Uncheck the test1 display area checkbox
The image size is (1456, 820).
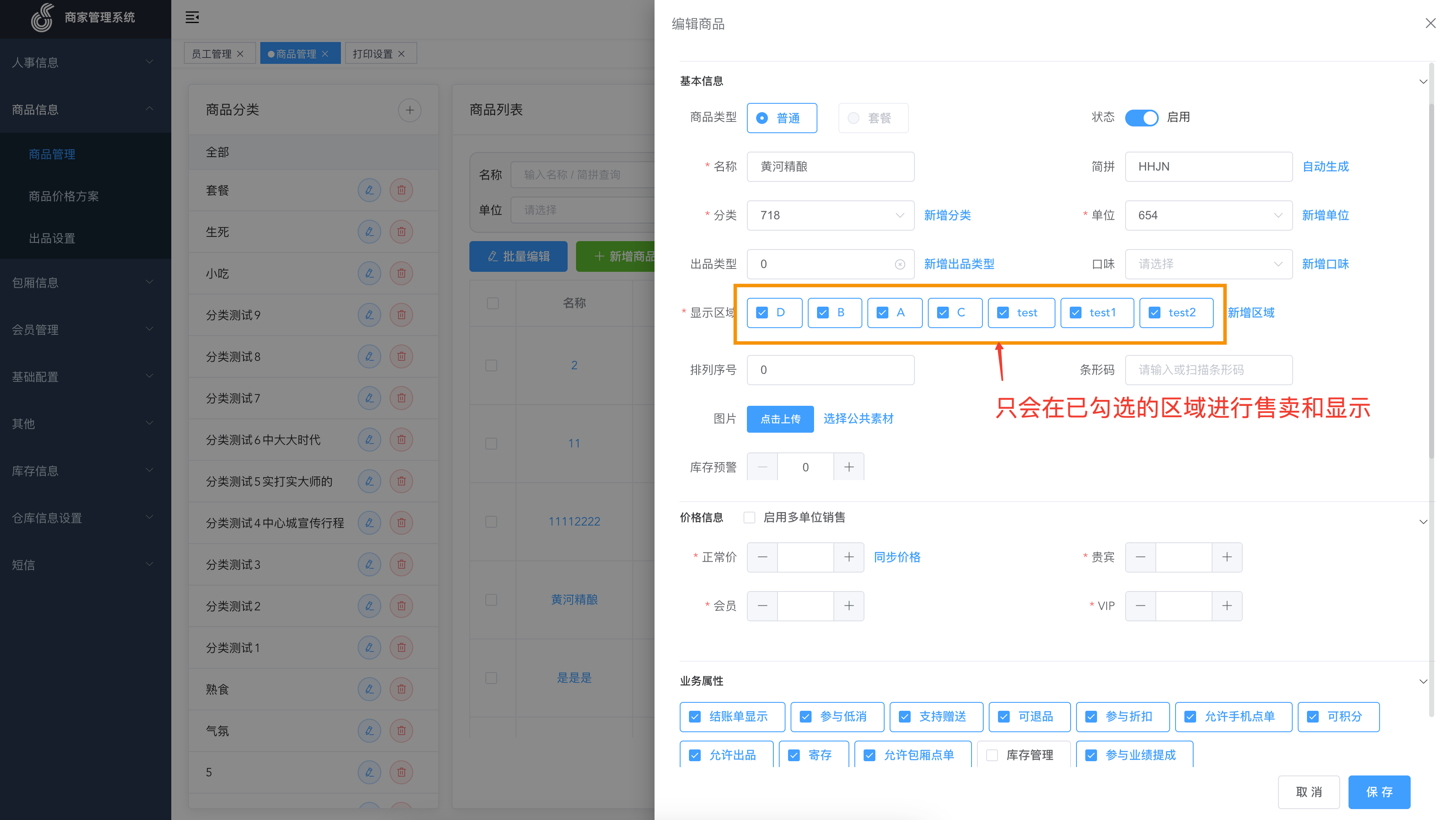click(1076, 313)
